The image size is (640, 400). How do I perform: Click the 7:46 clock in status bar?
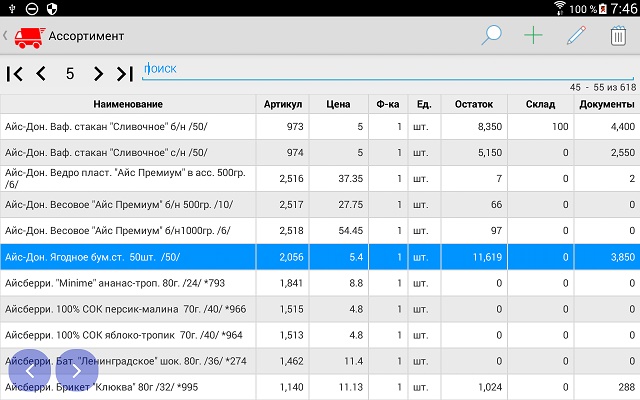click(624, 9)
